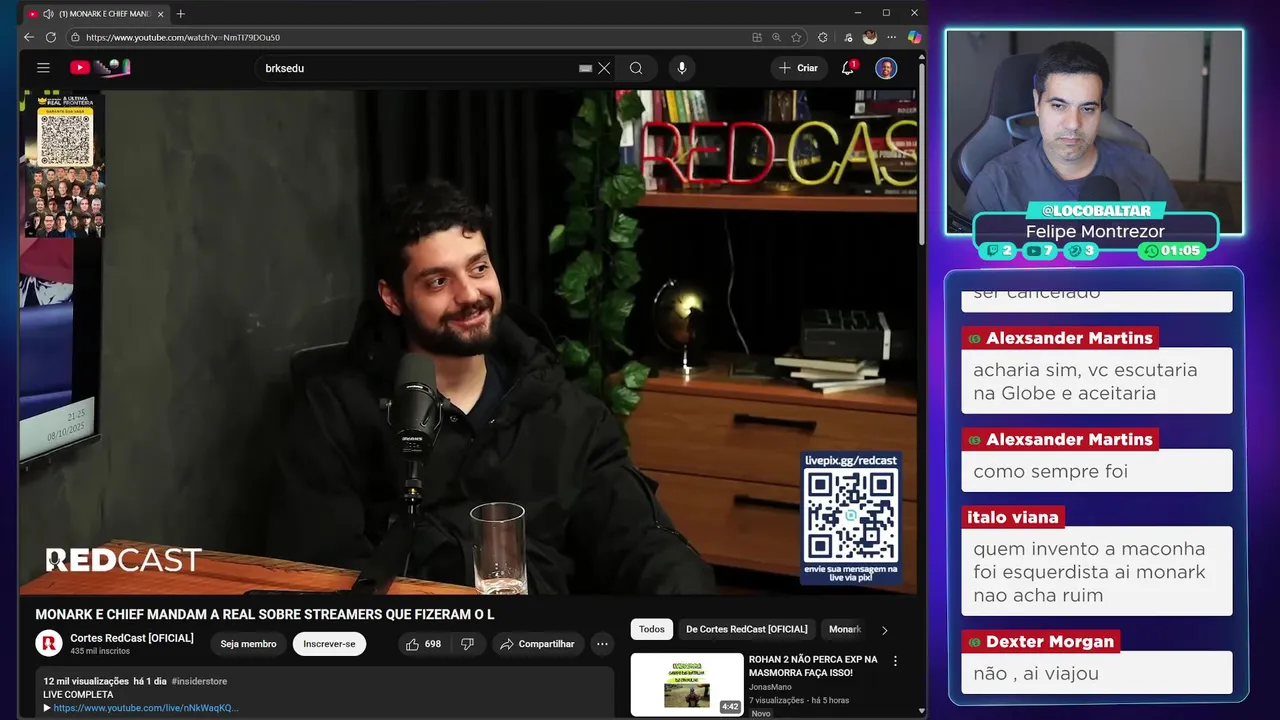Select the De Cortes RedCast [OFICIAL] chip

pos(747,629)
